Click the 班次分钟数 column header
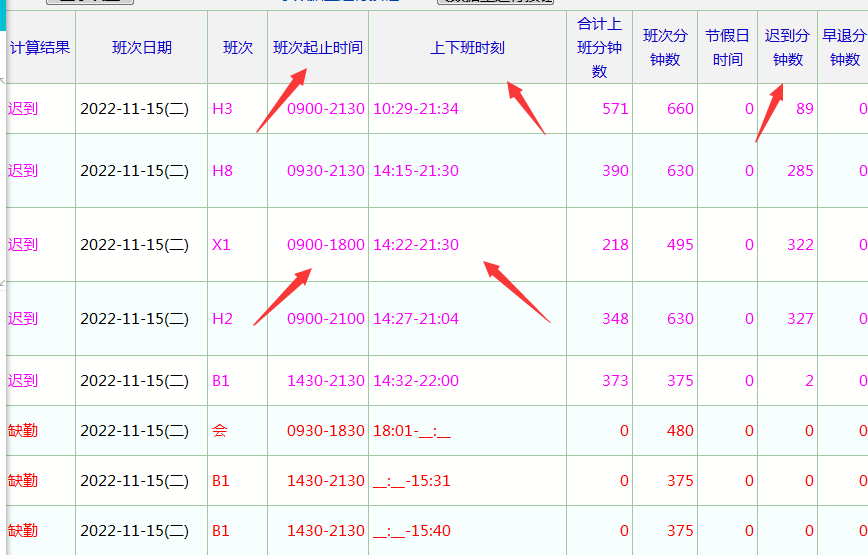Screen dimensions: 868x555 pyautogui.click(x=665, y=48)
